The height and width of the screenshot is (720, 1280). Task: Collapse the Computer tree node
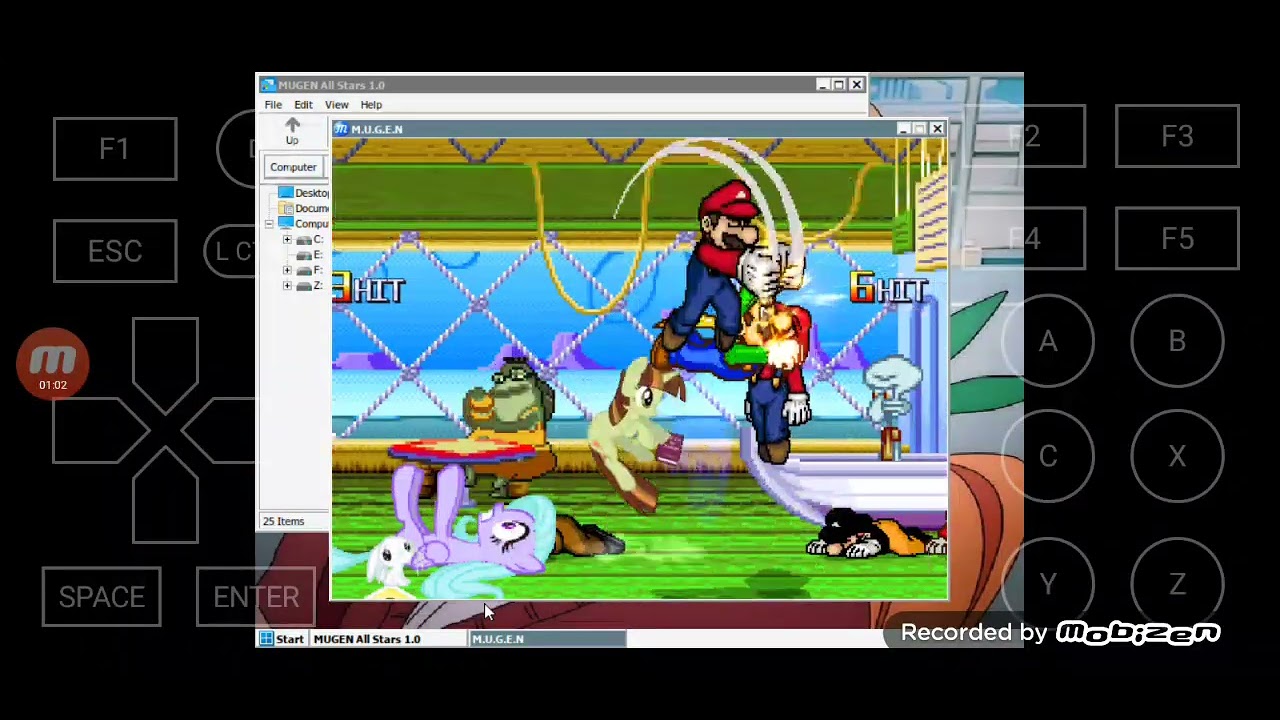(269, 224)
